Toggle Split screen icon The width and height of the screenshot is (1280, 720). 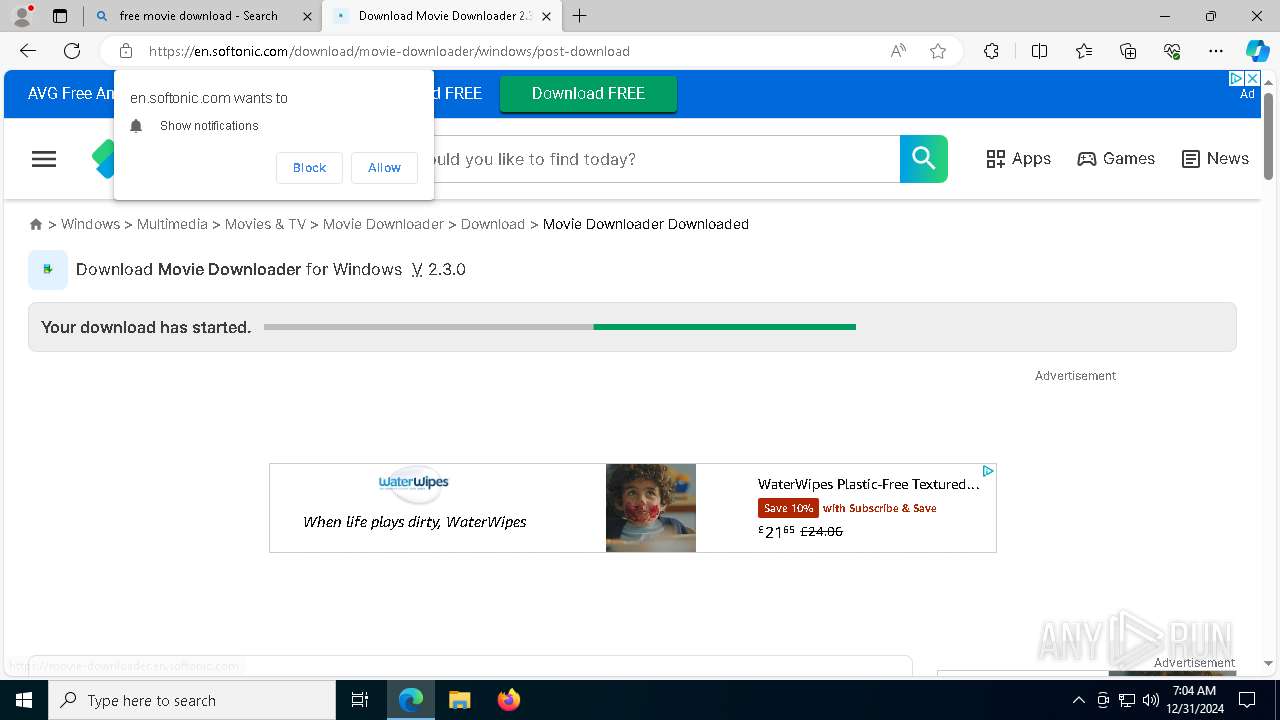click(x=1039, y=51)
